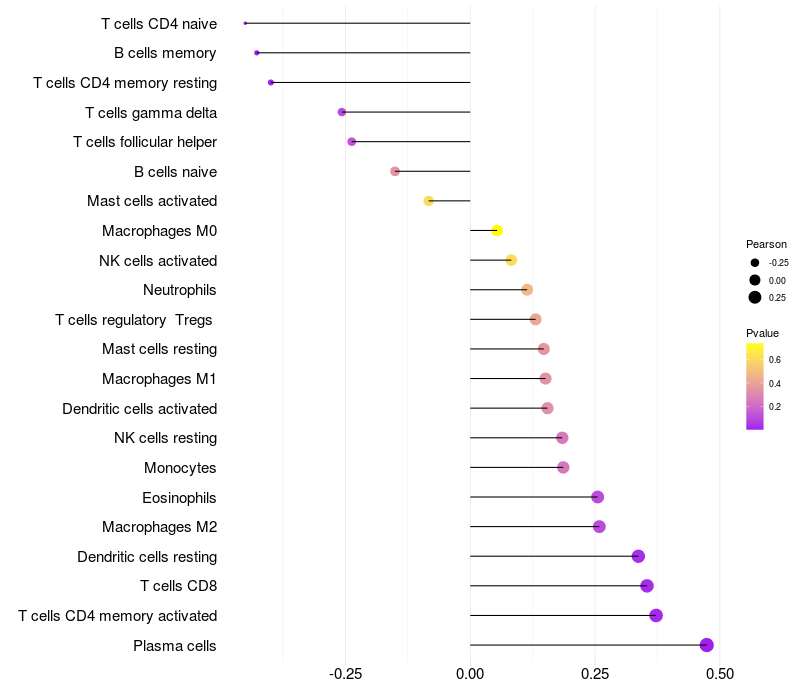Click the 0.00 Pearson legend dot
This screenshot has width=800, height=700.
click(755, 280)
